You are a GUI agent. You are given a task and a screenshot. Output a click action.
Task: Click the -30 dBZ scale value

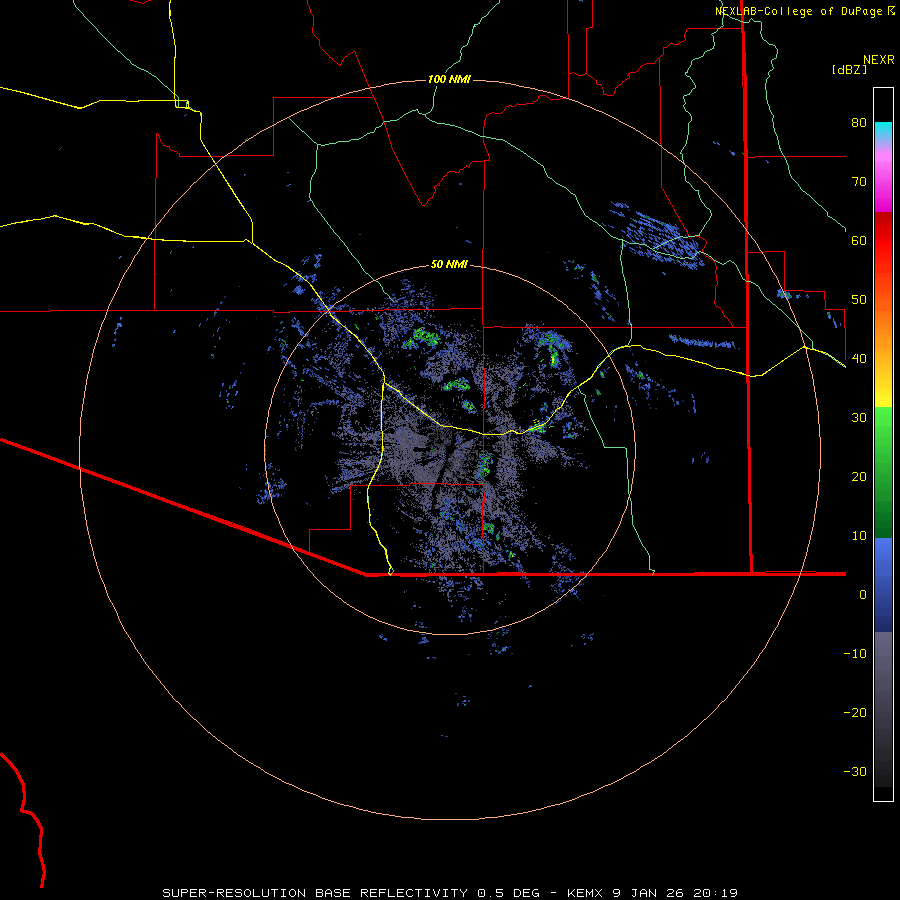click(x=855, y=772)
